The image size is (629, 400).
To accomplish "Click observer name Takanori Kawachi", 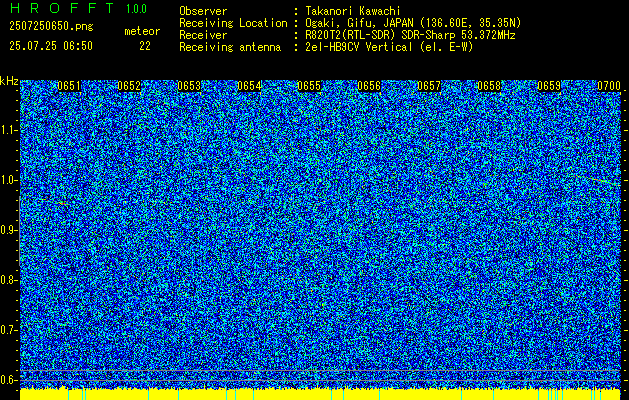I will point(353,11).
